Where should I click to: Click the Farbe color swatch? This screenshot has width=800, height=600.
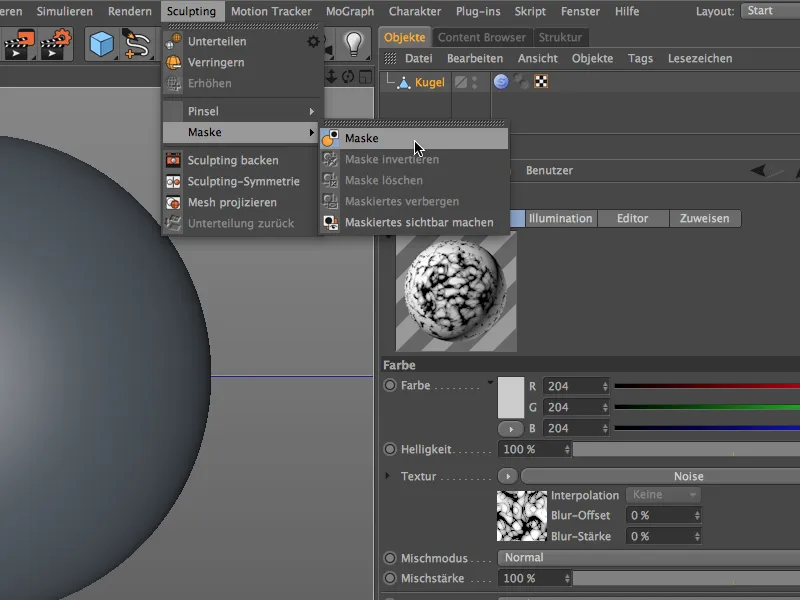tap(511, 397)
